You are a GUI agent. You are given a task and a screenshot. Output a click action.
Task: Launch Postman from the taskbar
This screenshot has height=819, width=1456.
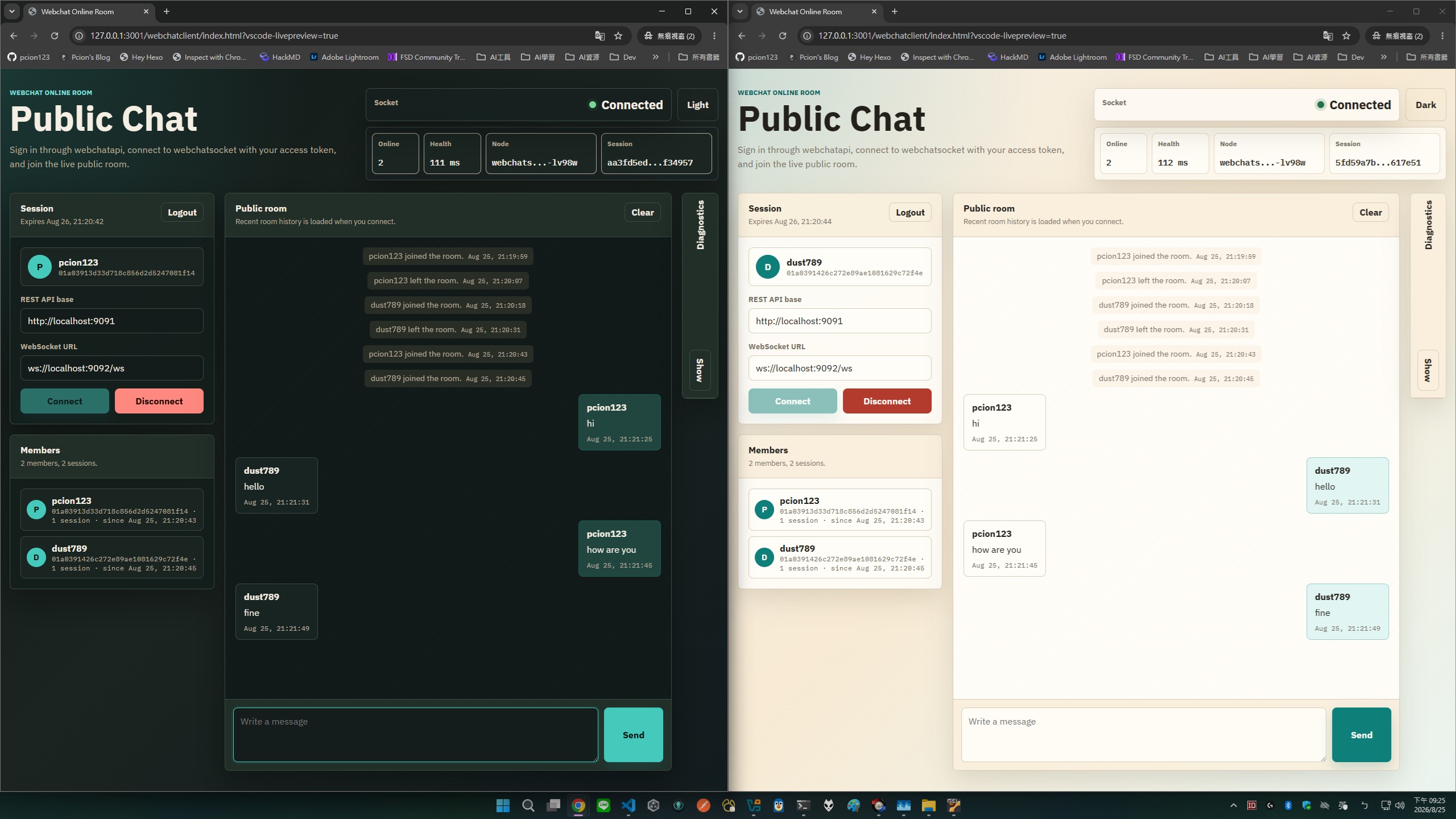(704, 805)
